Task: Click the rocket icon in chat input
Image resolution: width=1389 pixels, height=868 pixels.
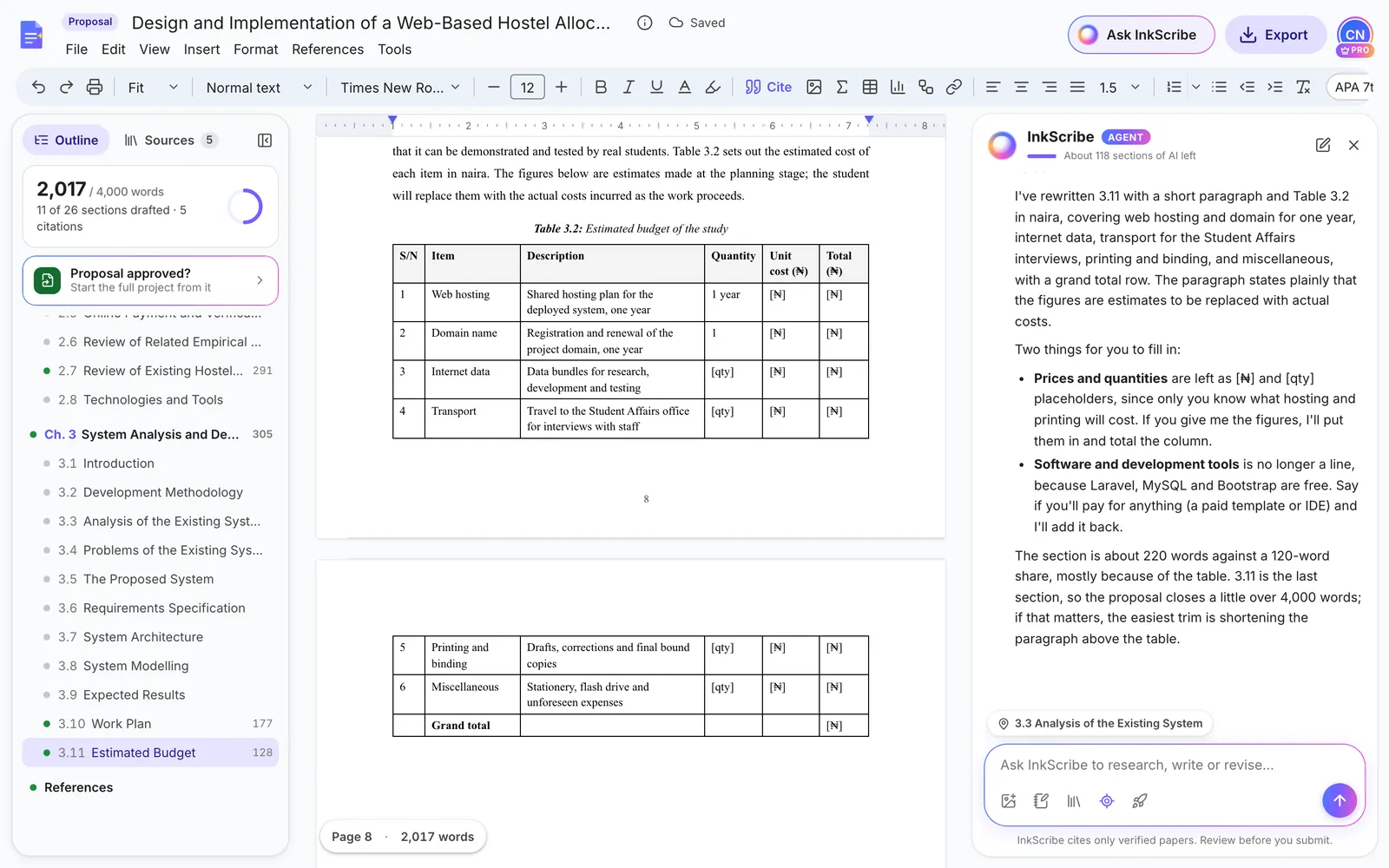Action: (x=1139, y=800)
